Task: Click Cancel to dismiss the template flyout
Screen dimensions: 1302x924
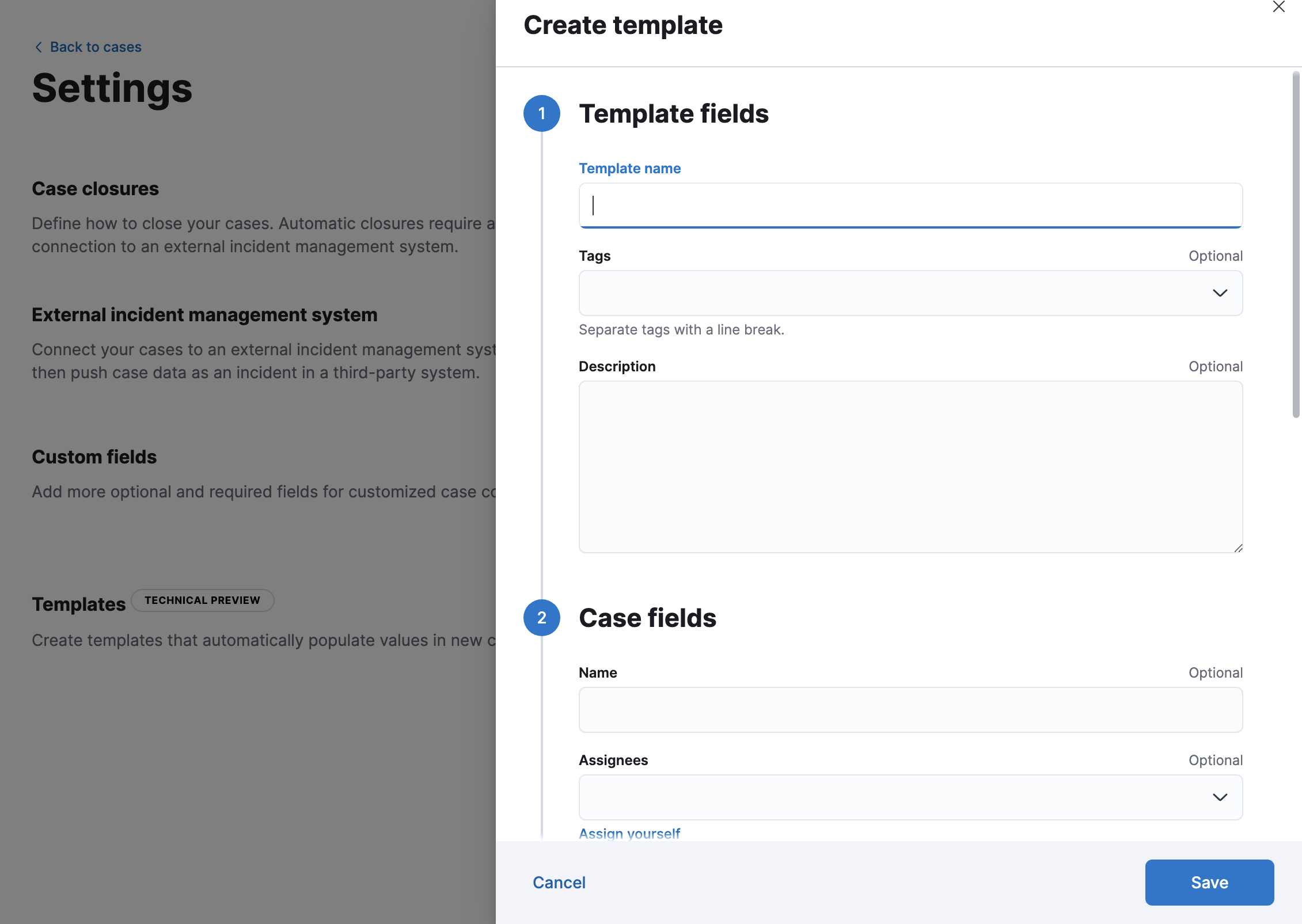Action: pyautogui.click(x=559, y=882)
